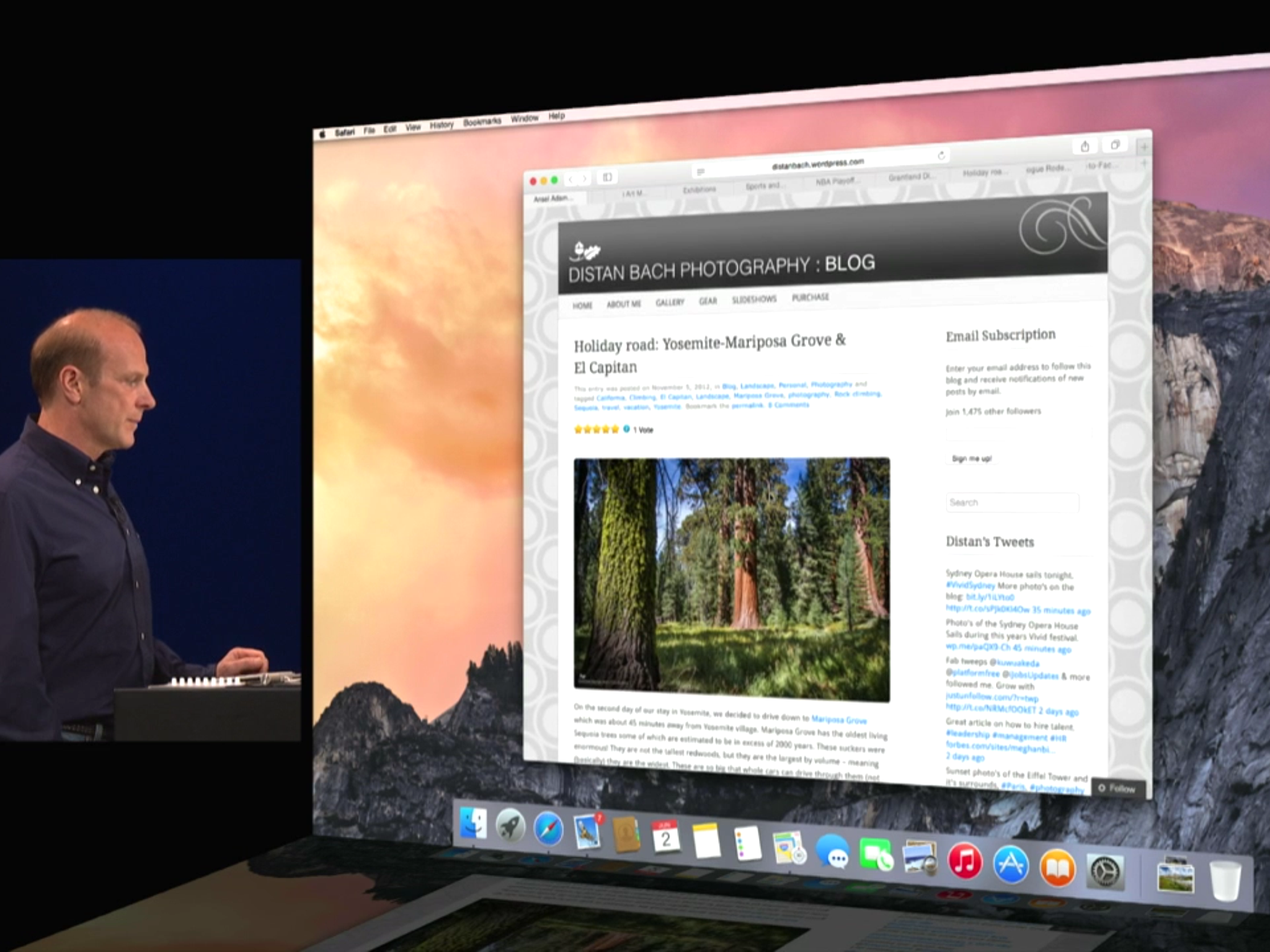
Task: Click the Reader view icon in address bar
Action: click(701, 172)
